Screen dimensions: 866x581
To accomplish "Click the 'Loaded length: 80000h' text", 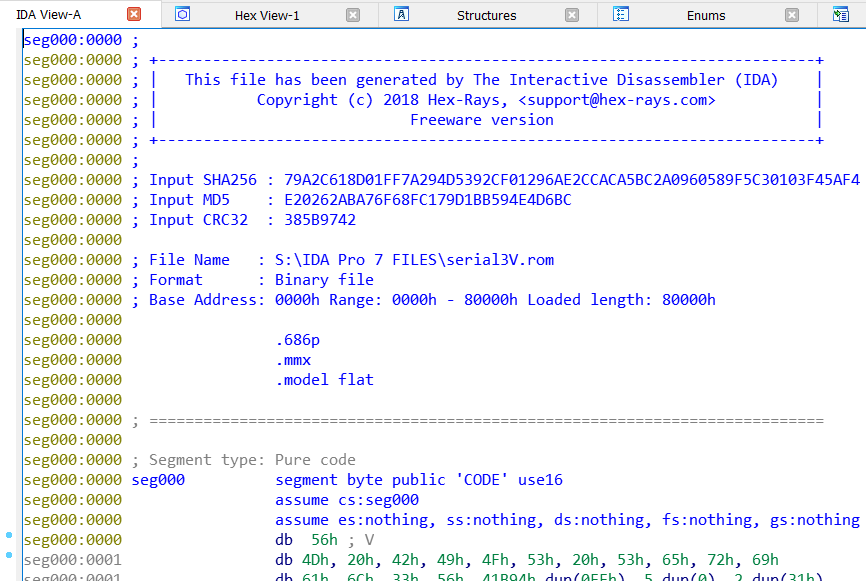I will coord(621,300).
